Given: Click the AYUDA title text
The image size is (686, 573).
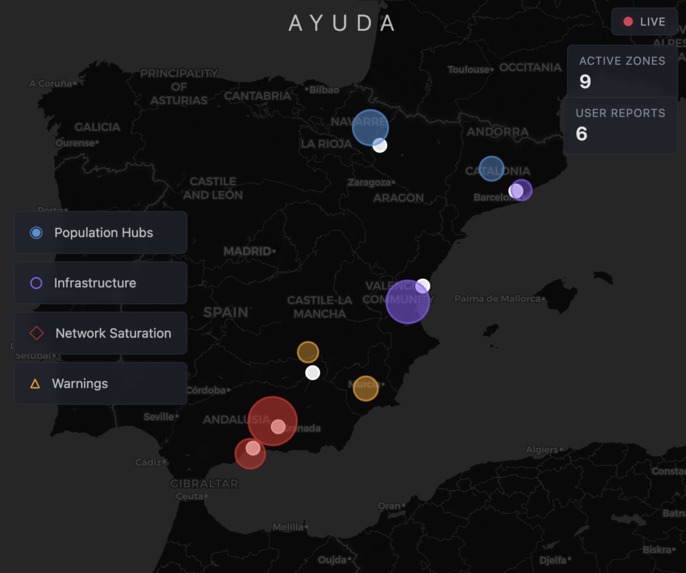Looking at the screenshot, I should click(342, 23).
